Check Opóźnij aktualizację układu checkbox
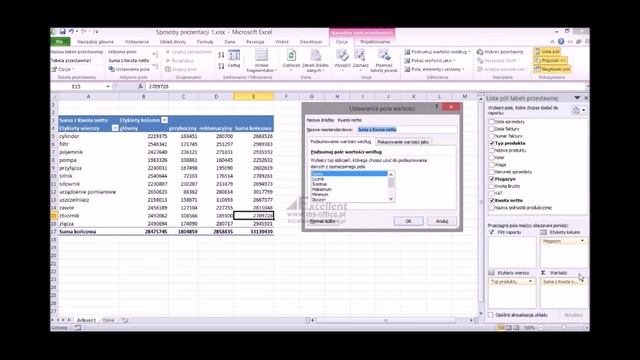640x360 pixels. pyautogui.click(x=491, y=315)
